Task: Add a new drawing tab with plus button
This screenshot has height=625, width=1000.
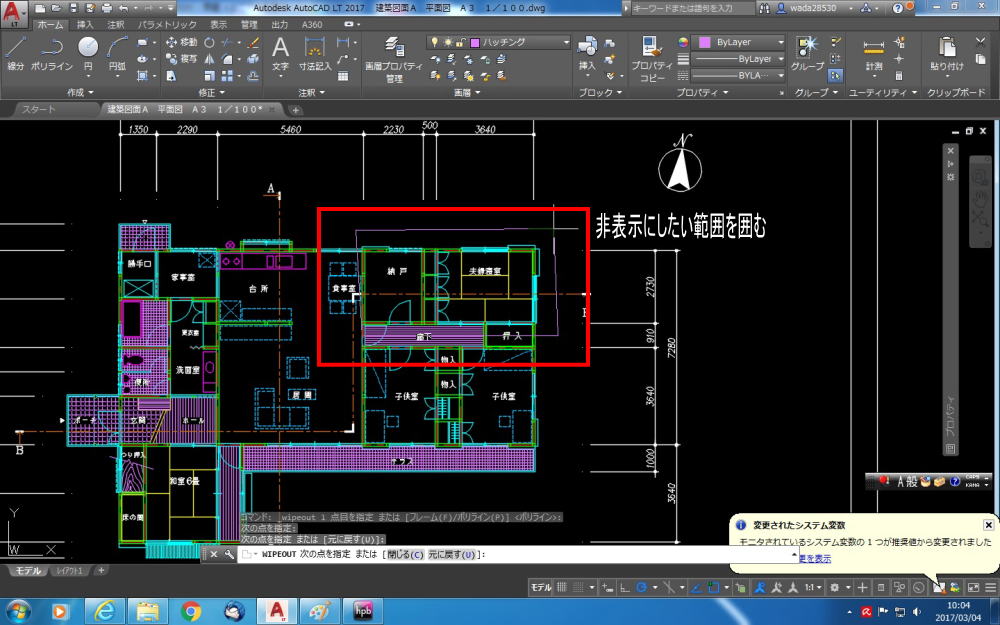Action: [295, 110]
